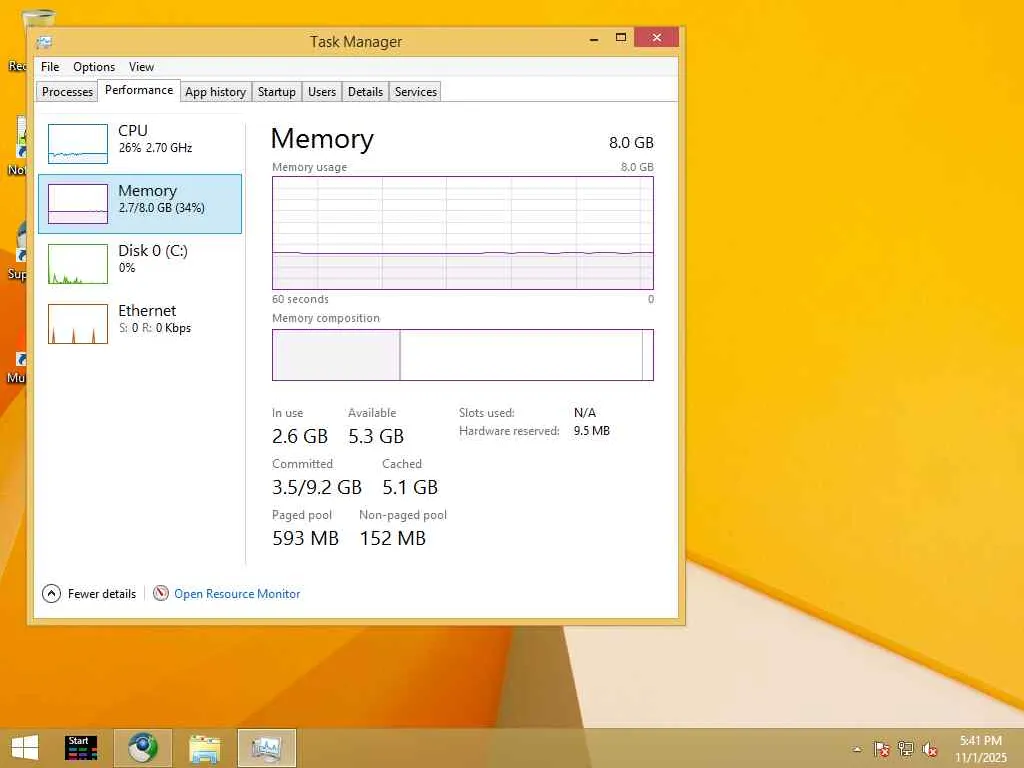Open Action Center flag icon in tray
1024x768 pixels.
882,749
